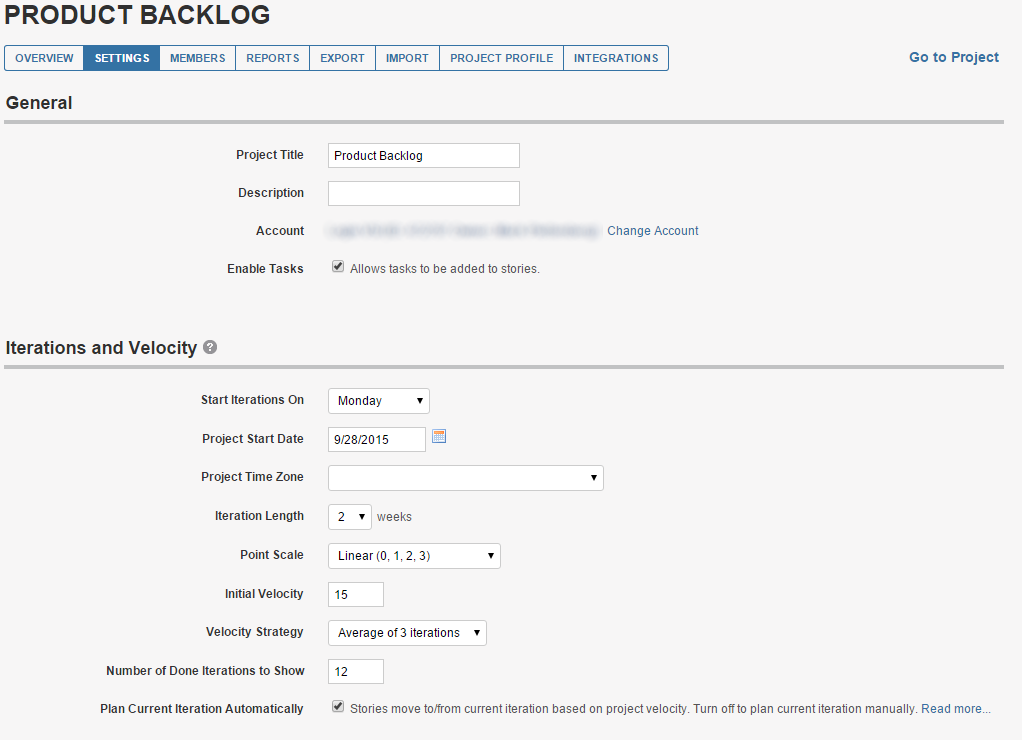Focus the Project Title input field
This screenshot has width=1022, height=740.
pyautogui.click(x=424, y=156)
